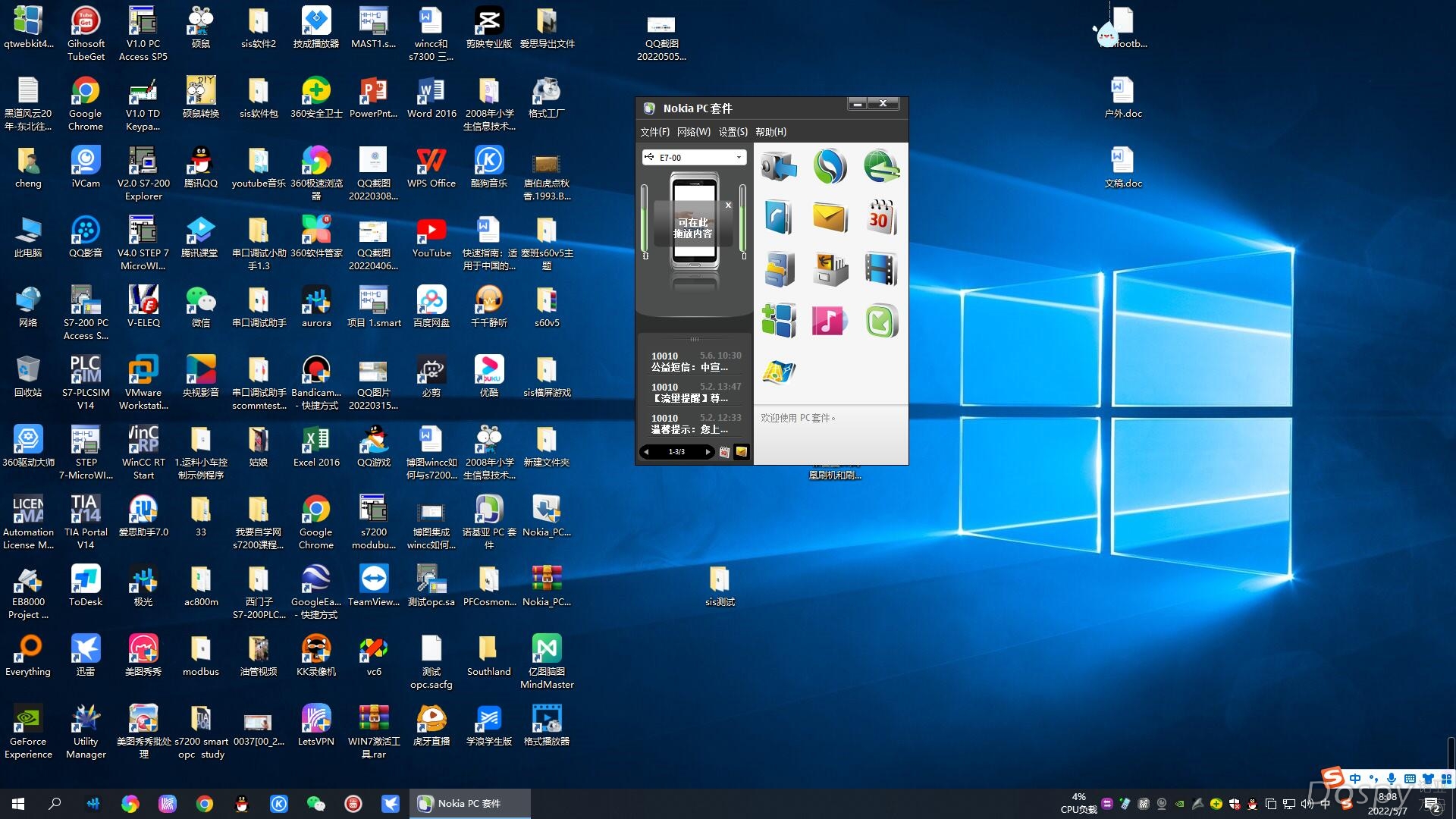The height and width of the screenshot is (819, 1456).
Task: Open the notification center icon
Action: pyautogui.click(x=1432, y=804)
